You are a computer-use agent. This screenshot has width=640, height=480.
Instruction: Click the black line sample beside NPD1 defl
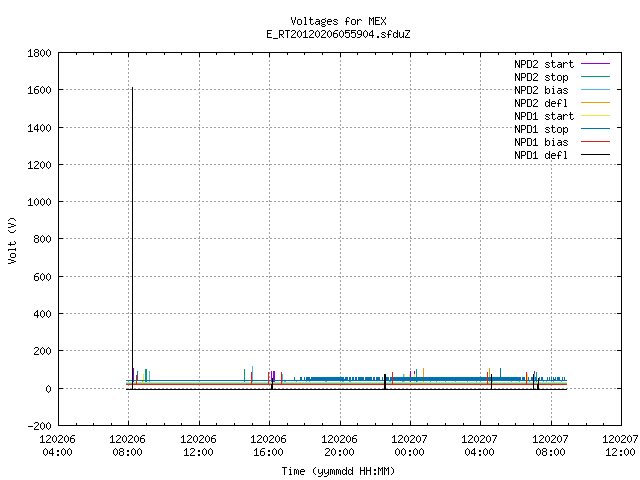pos(595,155)
